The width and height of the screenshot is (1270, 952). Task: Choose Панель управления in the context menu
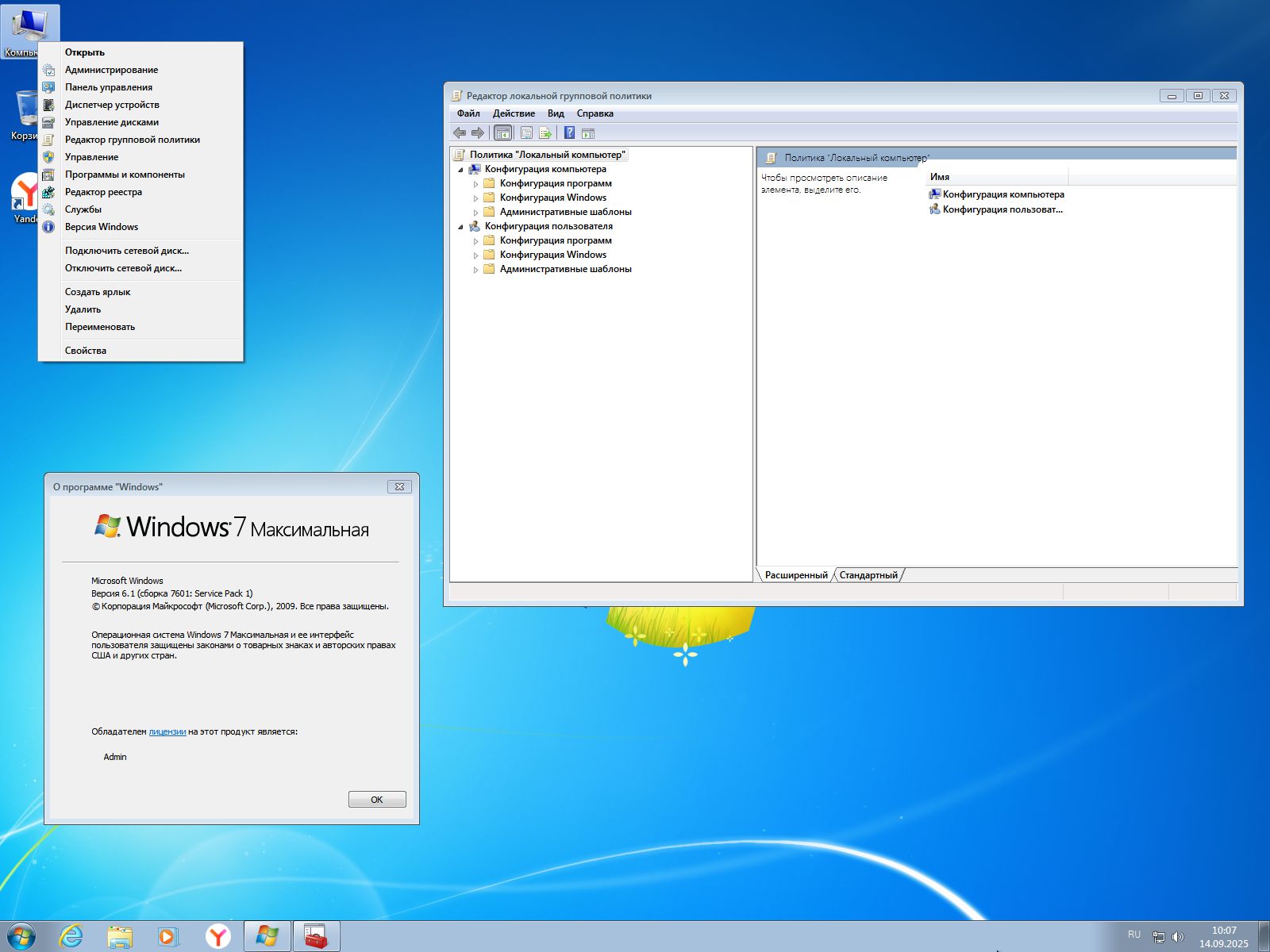coord(140,87)
